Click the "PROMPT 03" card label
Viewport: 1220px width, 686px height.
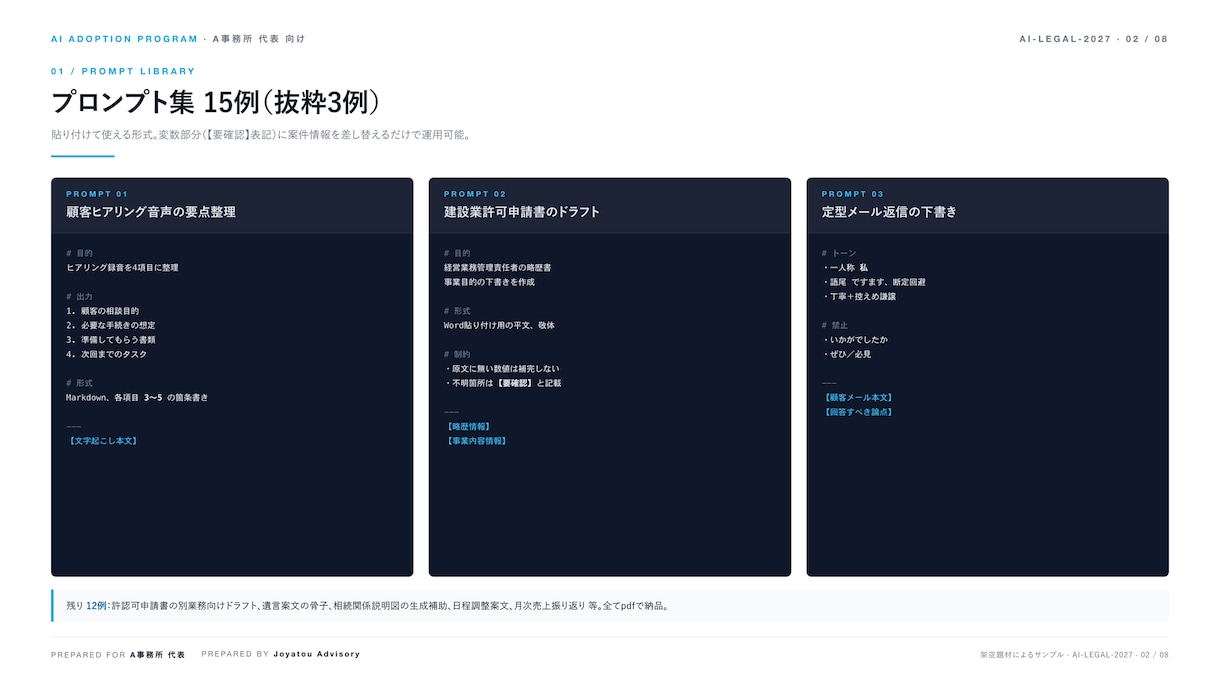click(853, 194)
